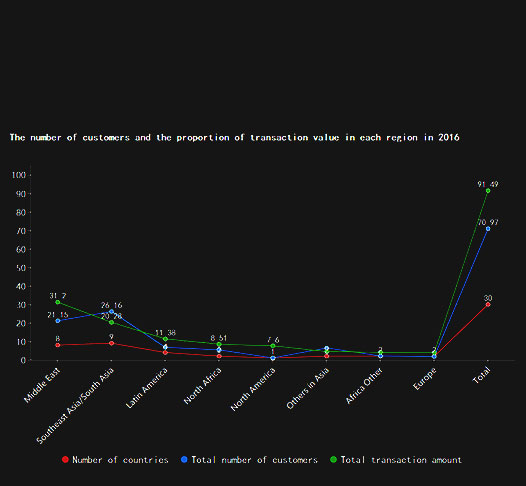
Task: Select the green 8.51 North Africa point
Action: pos(219,344)
